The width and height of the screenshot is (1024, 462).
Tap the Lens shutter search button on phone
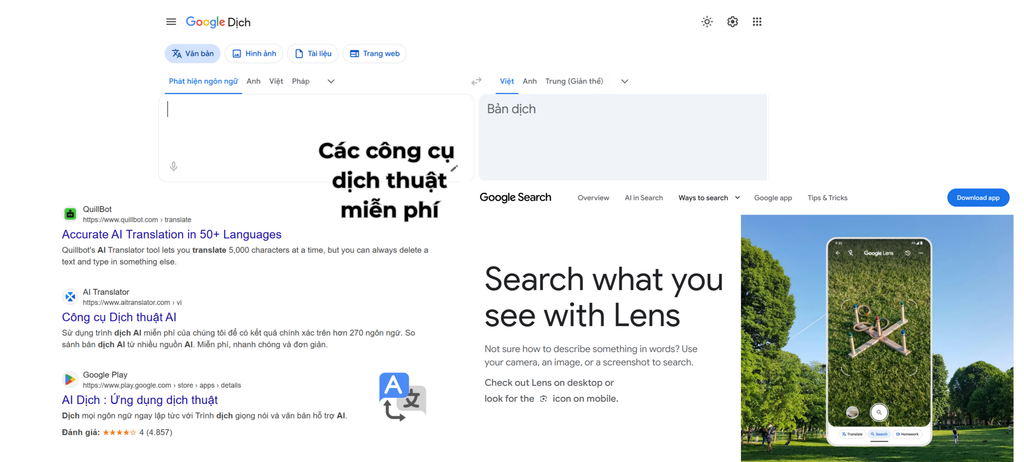[879, 412]
